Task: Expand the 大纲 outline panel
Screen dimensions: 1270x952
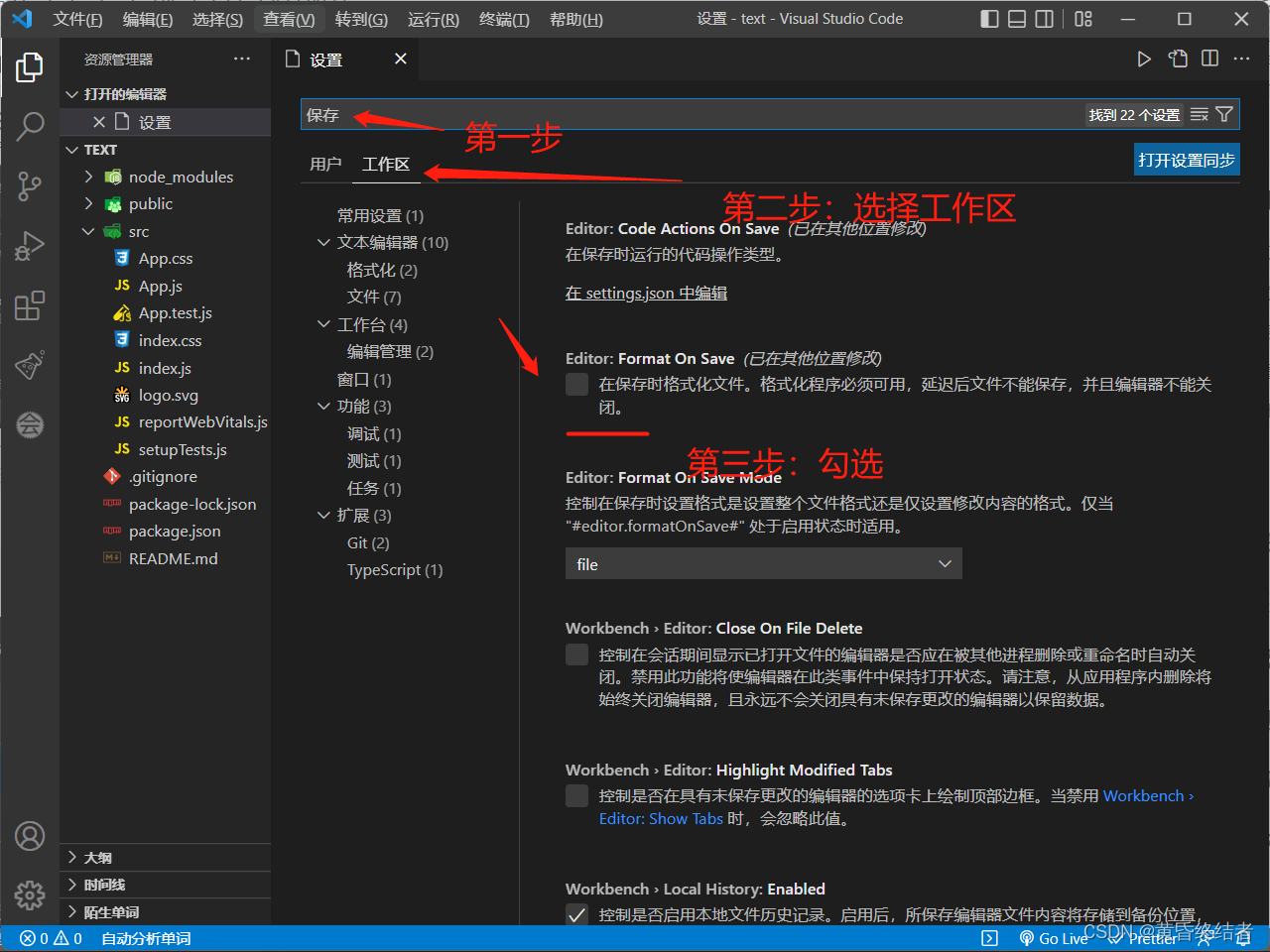Action: (165, 857)
